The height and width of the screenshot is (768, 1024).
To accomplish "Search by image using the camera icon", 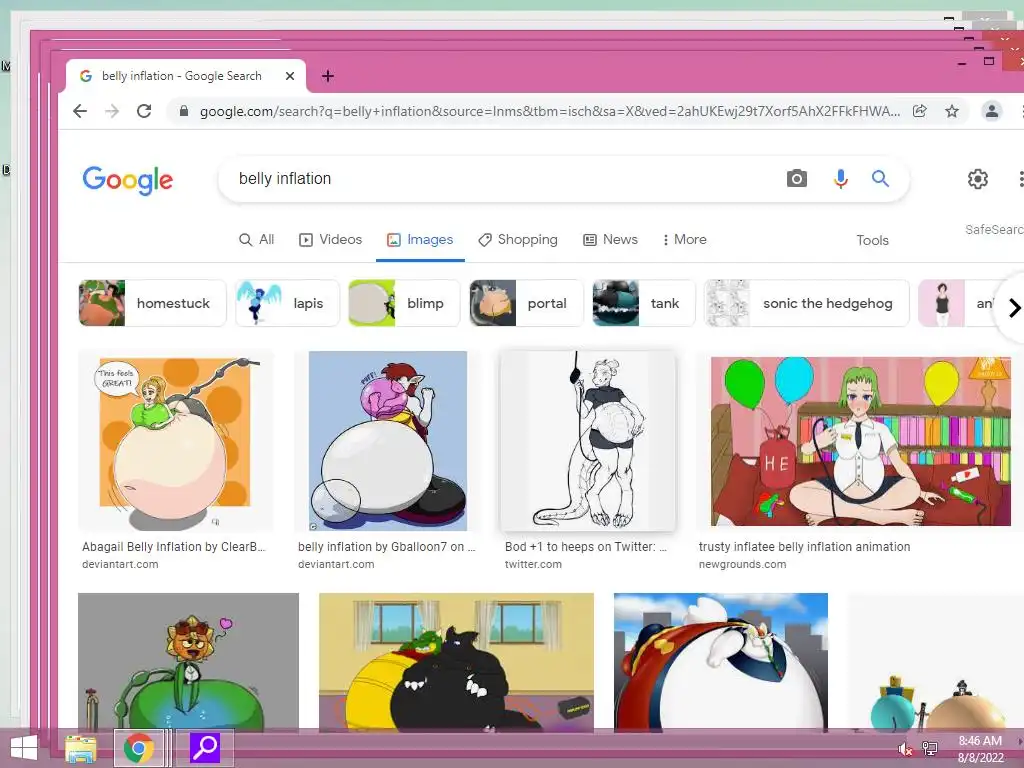I will (797, 178).
